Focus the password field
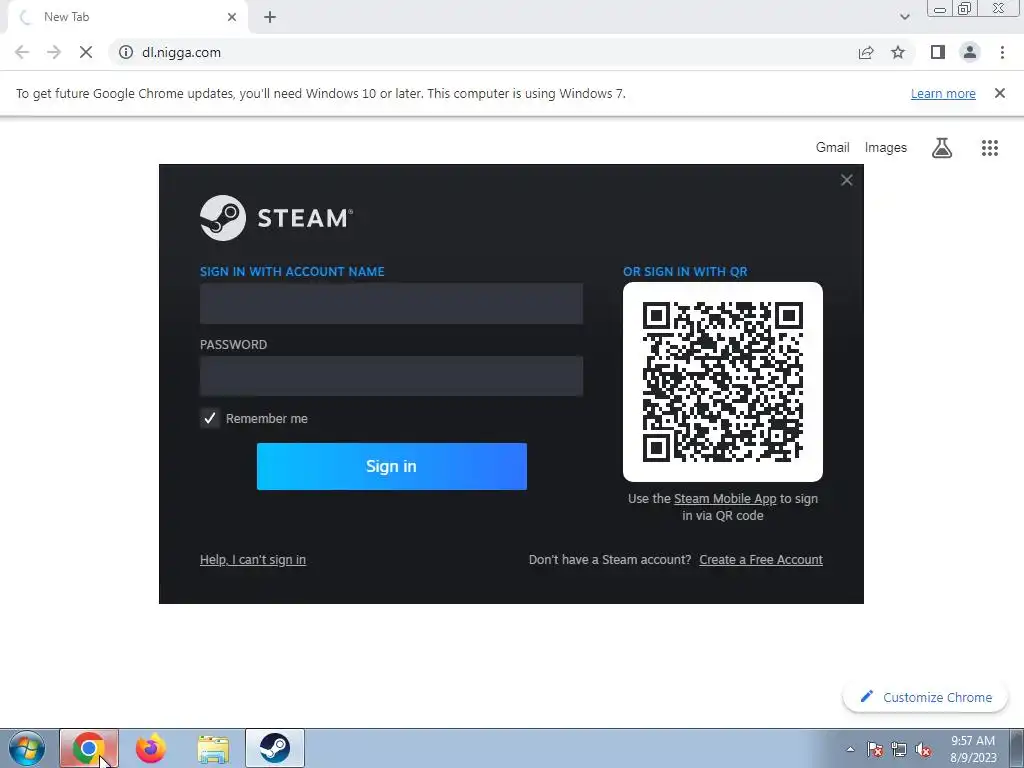The height and width of the screenshot is (768, 1024). click(x=391, y=376)
